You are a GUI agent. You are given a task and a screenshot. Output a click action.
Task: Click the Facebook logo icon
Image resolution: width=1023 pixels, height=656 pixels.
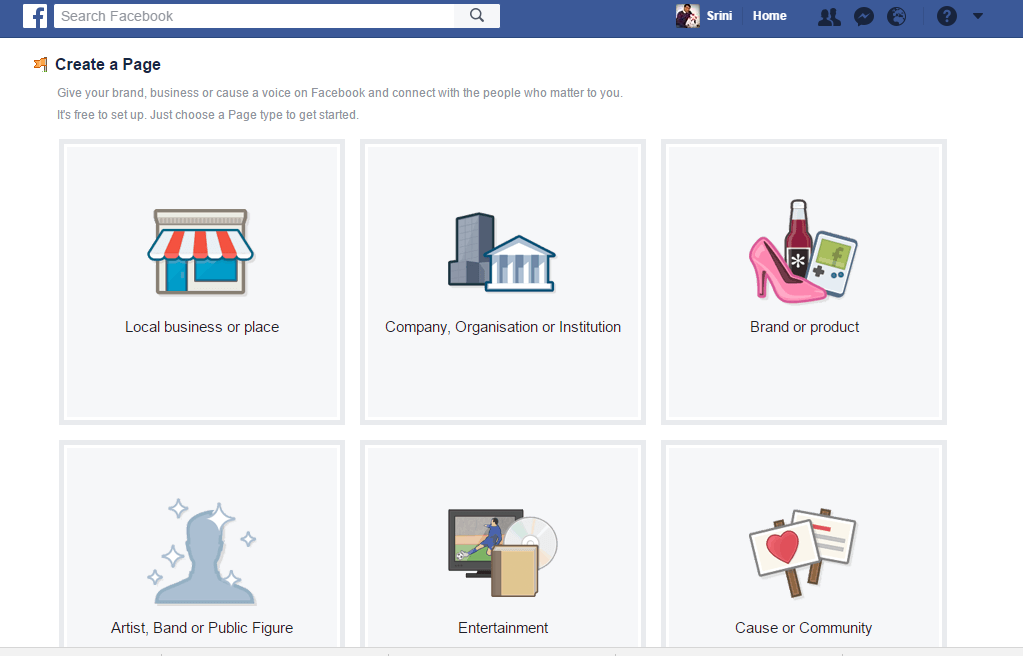[x=35, y=16]
